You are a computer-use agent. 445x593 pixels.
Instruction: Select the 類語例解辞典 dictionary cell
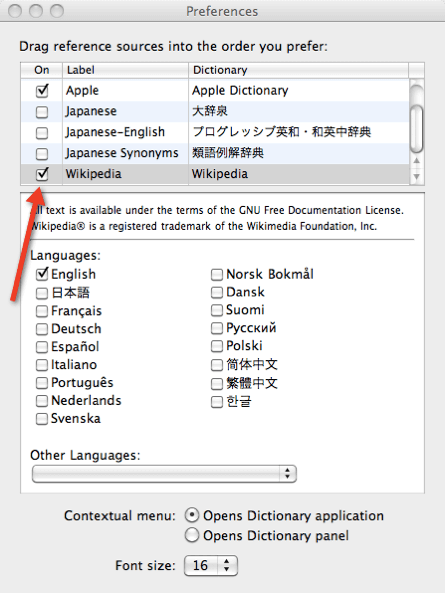[299, 153]
